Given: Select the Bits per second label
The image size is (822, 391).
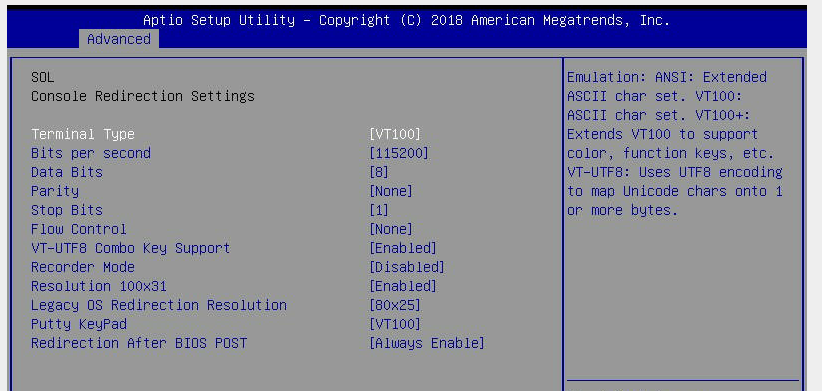Looking at the screenshot, I should [x=91, y=153].
